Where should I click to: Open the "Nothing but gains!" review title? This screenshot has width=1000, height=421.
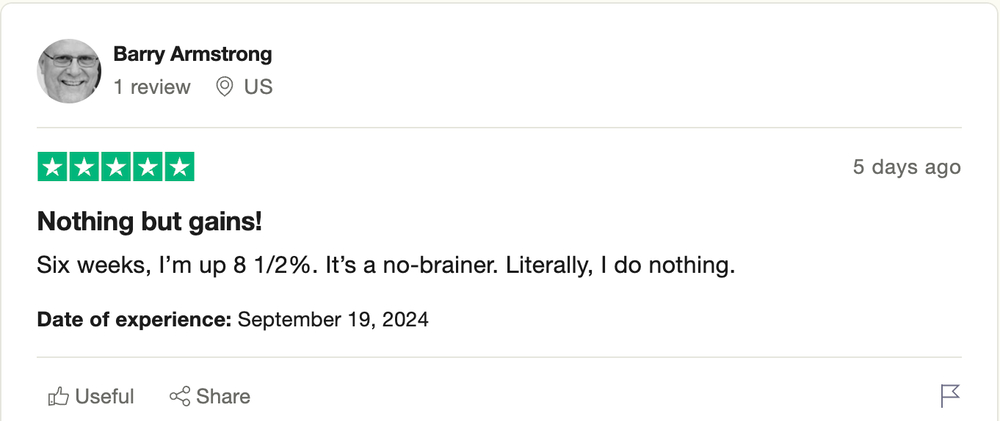coord(150,222)
